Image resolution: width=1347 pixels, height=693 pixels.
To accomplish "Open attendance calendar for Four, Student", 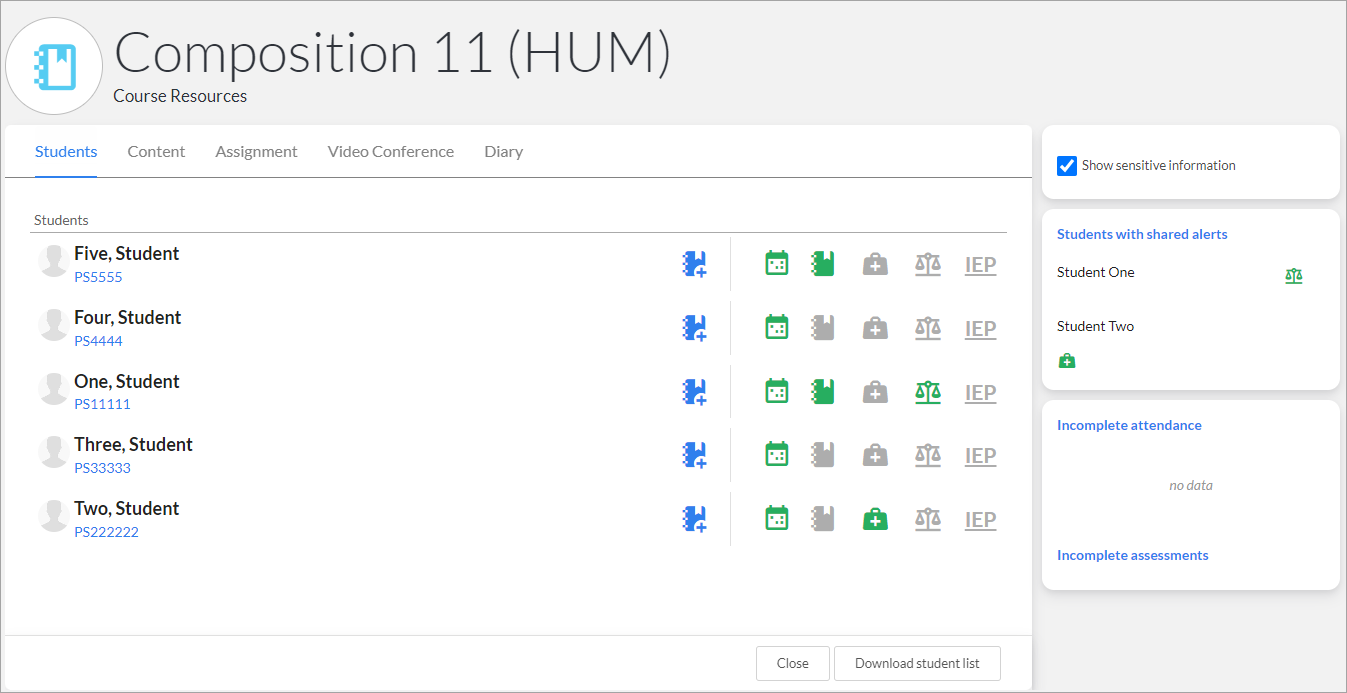I will pyautogui.click(x=776, y=327).
